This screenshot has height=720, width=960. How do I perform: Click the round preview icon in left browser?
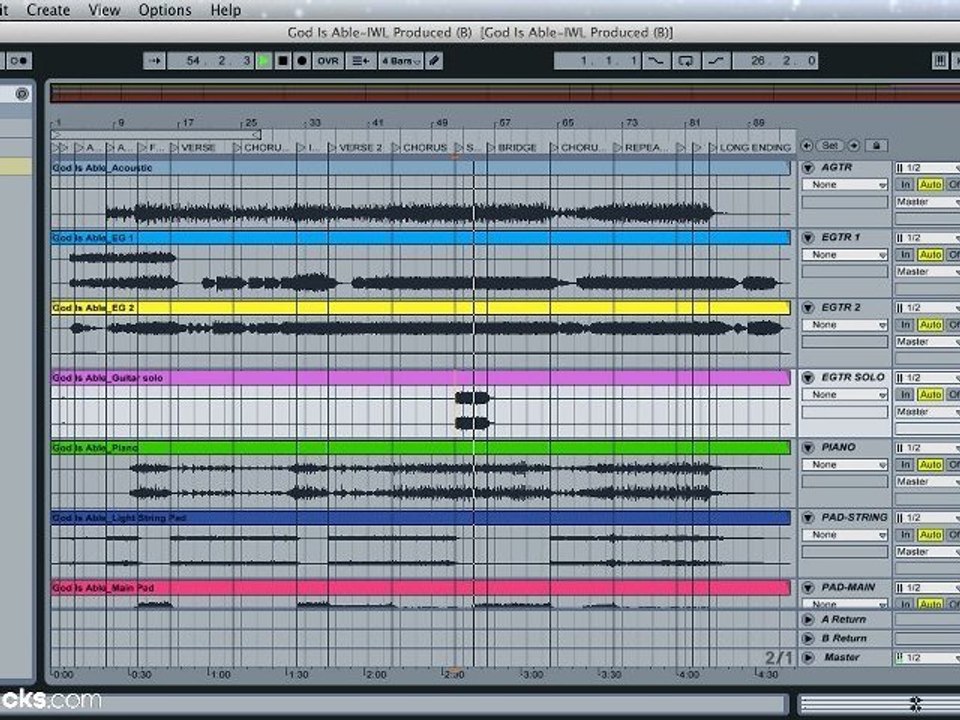pos(22,94)
